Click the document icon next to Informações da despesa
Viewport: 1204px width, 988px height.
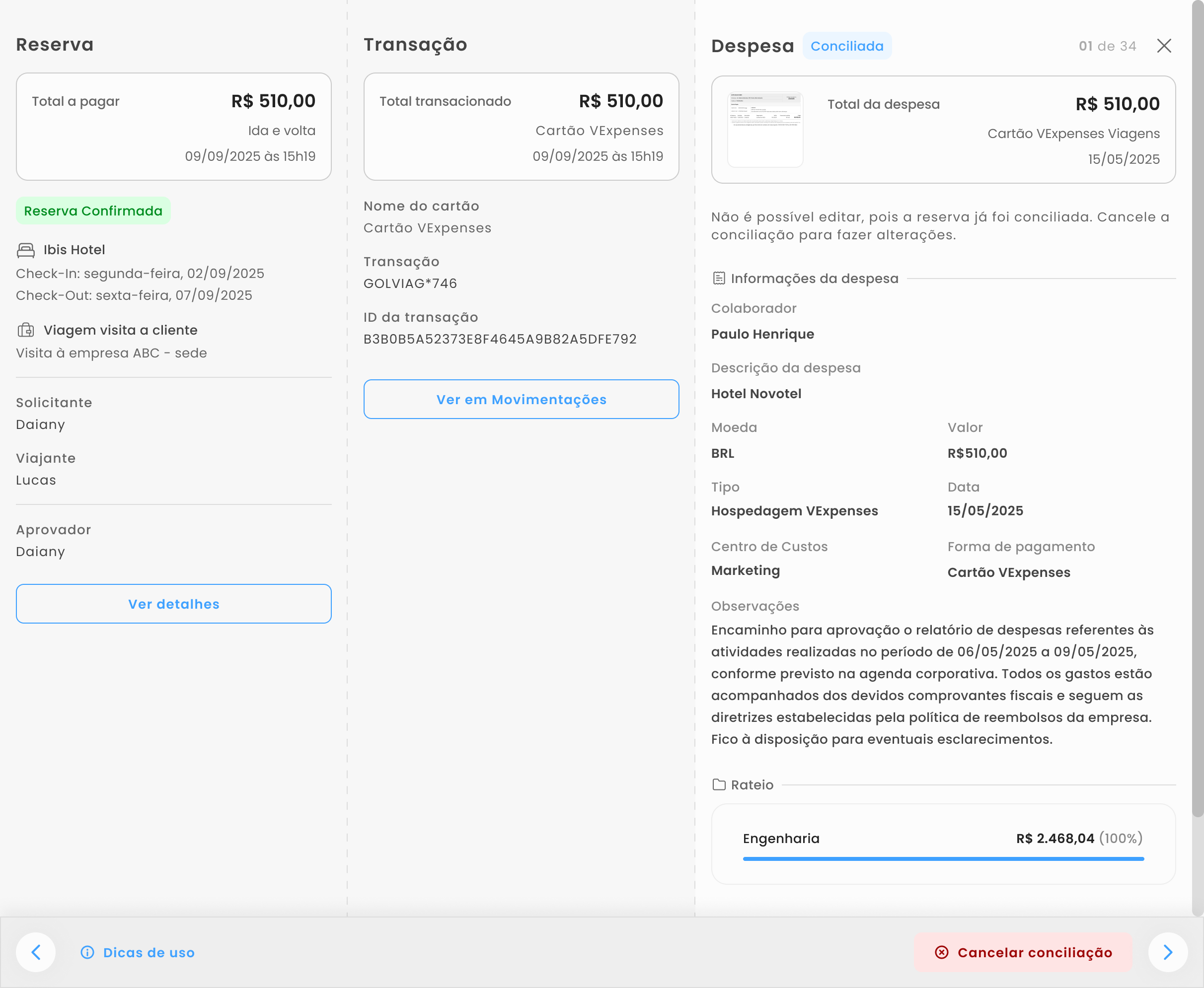tap(719, 279)
